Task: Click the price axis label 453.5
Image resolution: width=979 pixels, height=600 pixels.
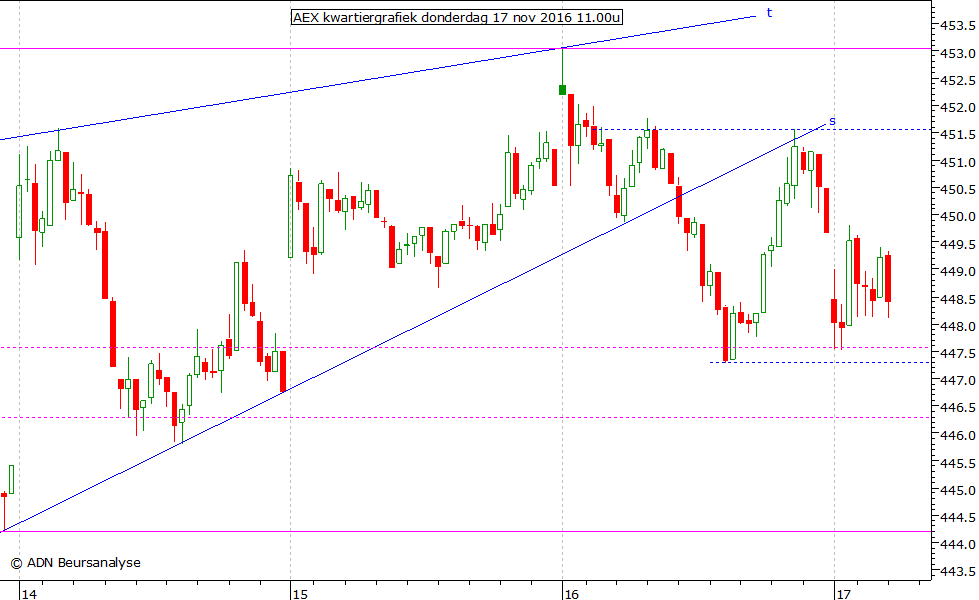Action: point(958,26)
